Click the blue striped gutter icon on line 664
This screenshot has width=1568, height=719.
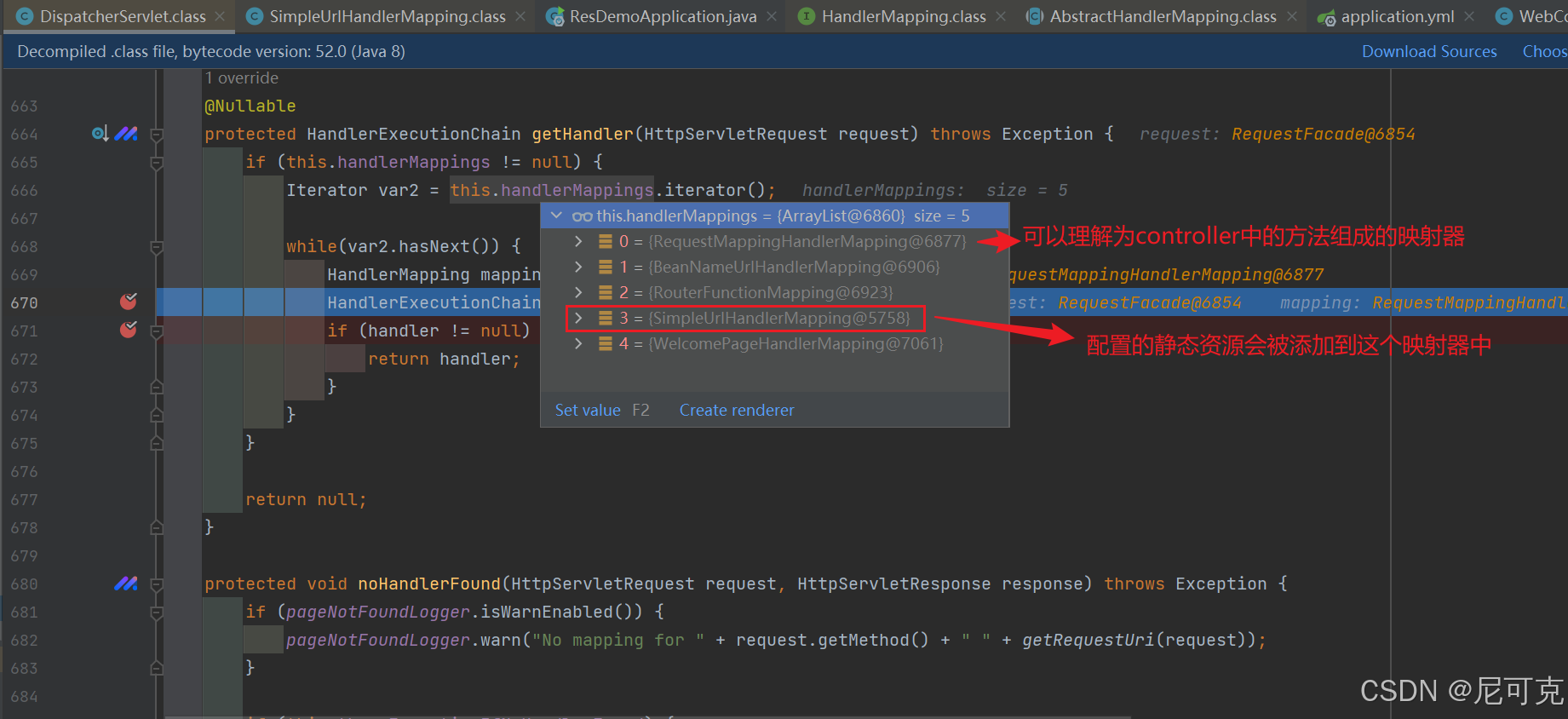(126, 134)
